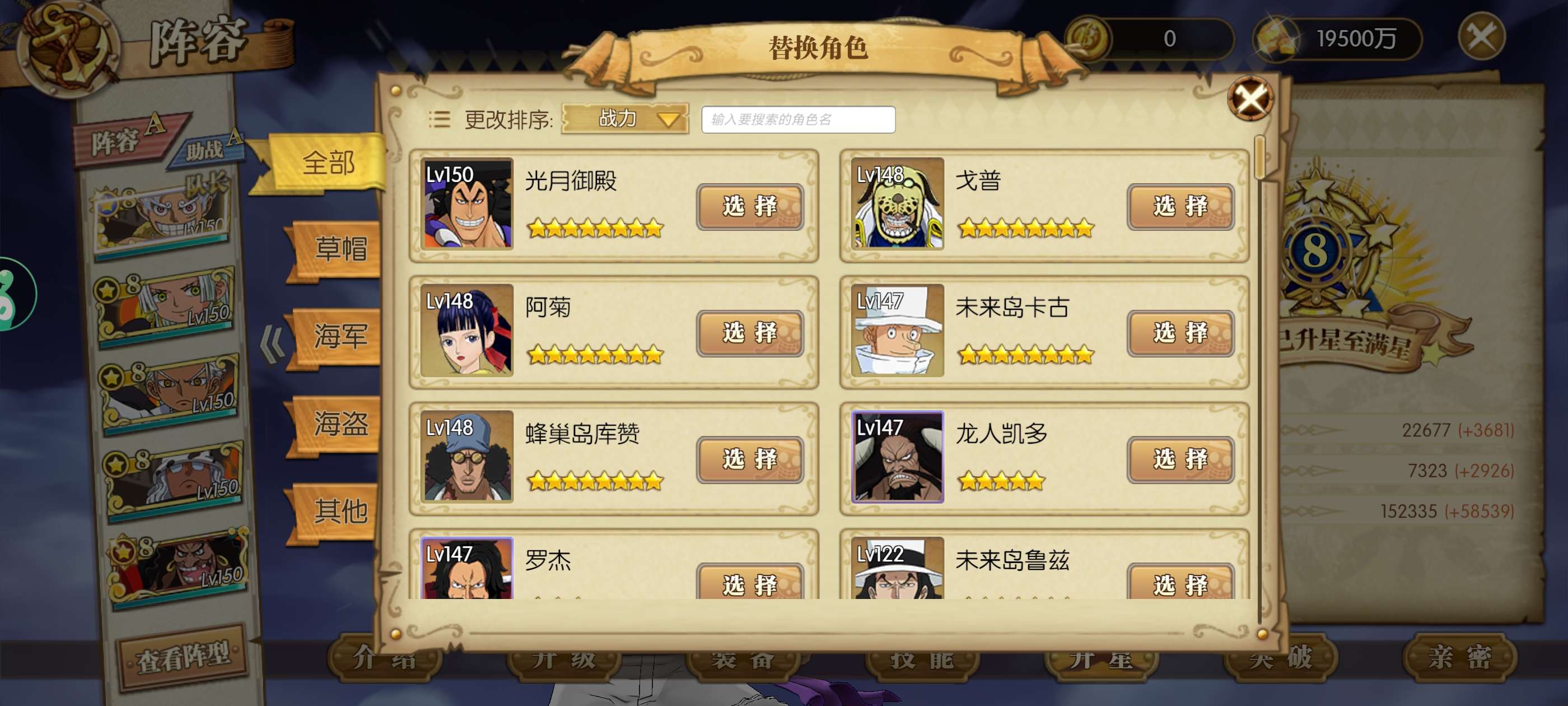Open the 战力 sort order dropdown
The image size is (1568, 706).
tap(625, 118)
